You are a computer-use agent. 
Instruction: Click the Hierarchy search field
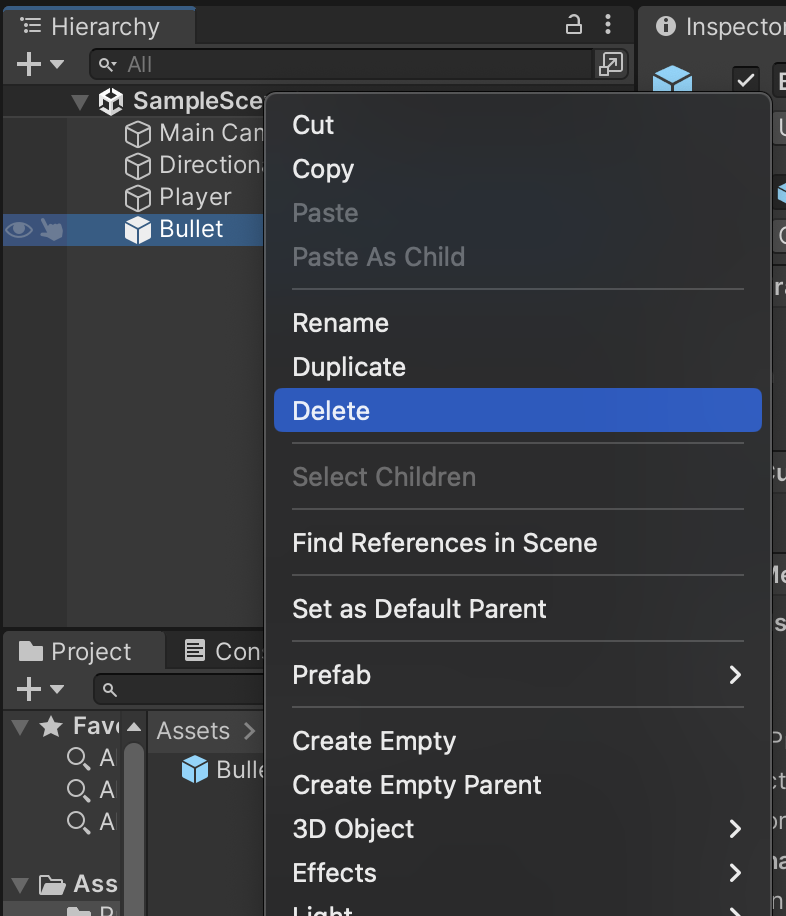coord(342,64)
